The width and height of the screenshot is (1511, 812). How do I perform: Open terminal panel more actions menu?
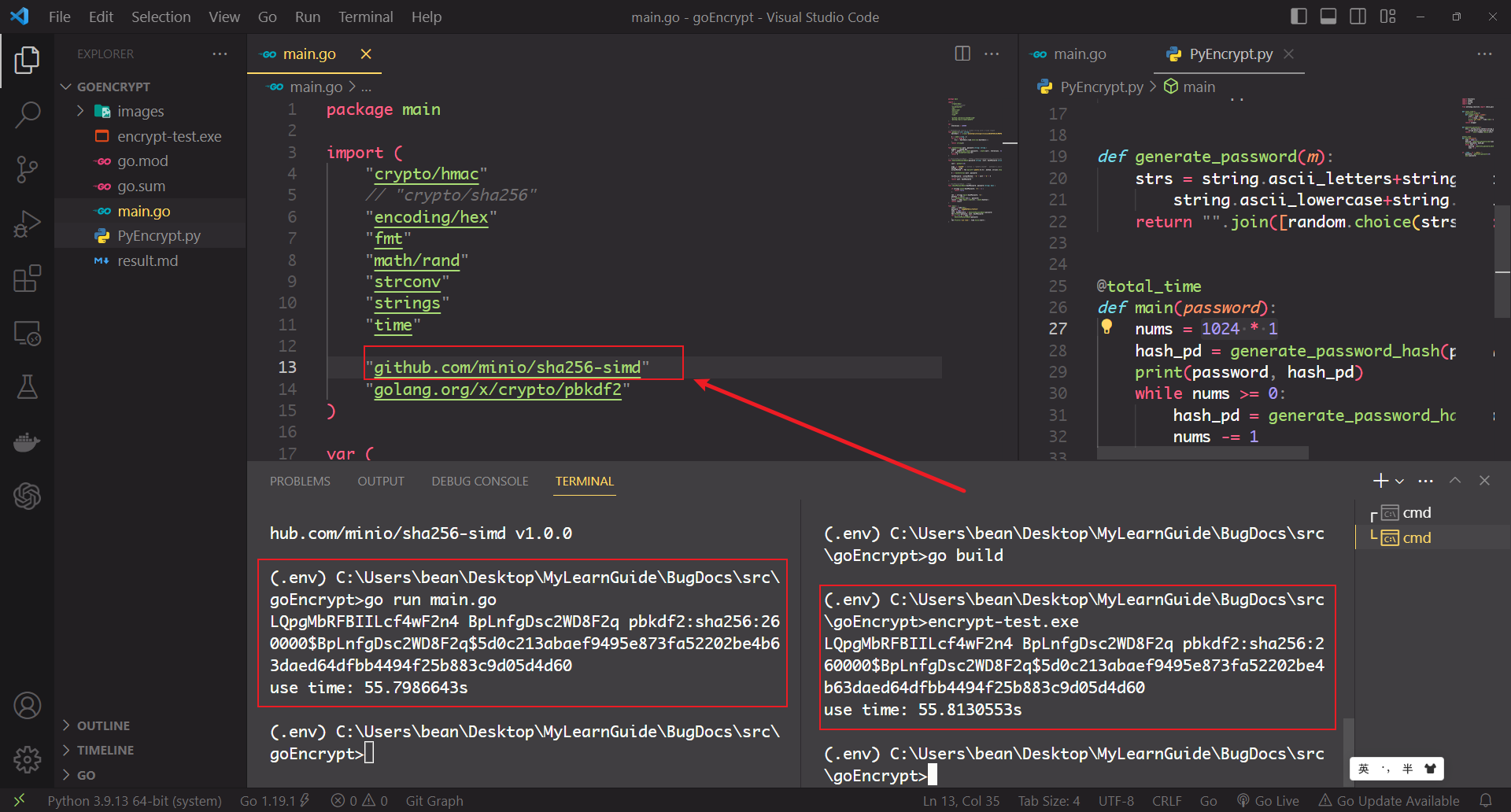click(1425, 481)
